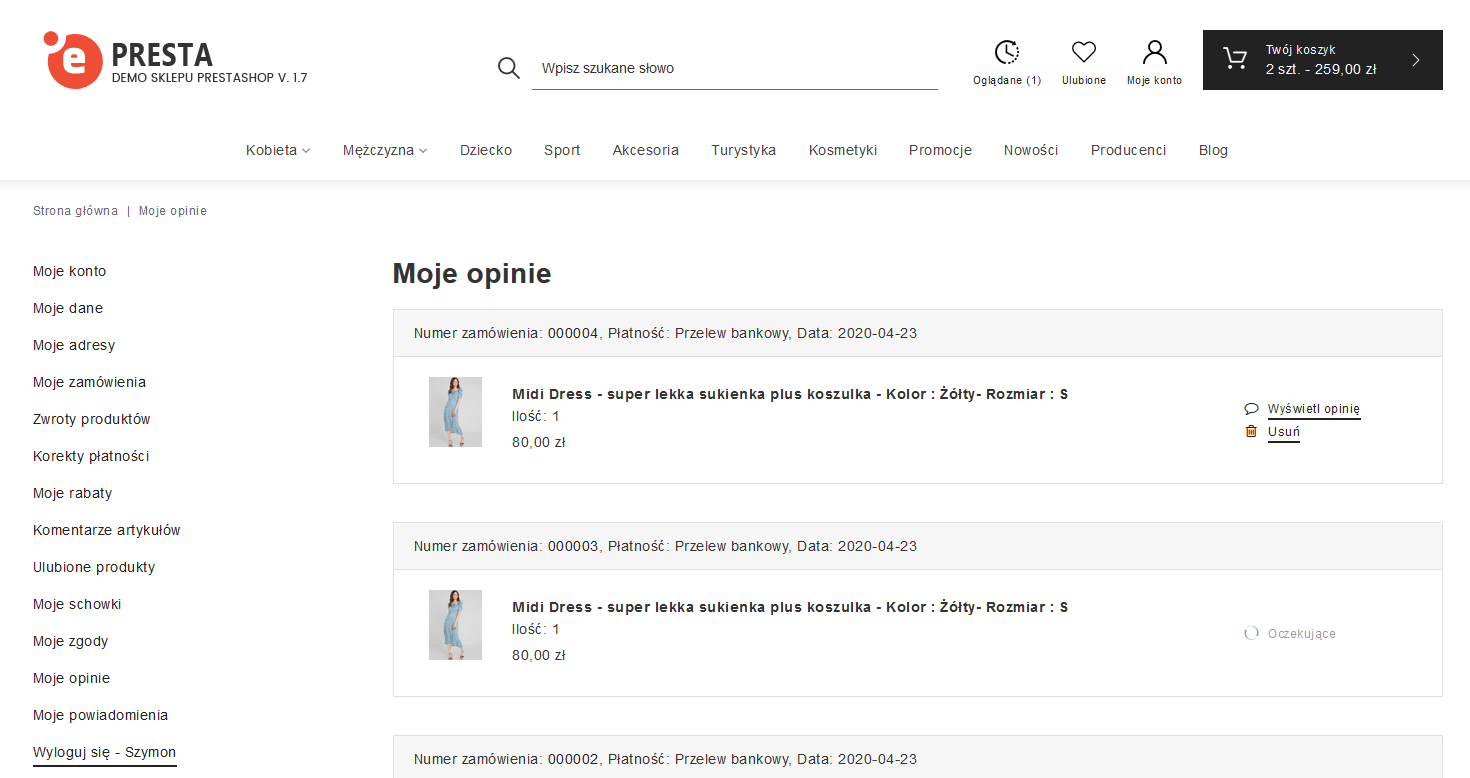1470x778 pixels.
Task: Click the Presta logo
Action: coord(175,60)
